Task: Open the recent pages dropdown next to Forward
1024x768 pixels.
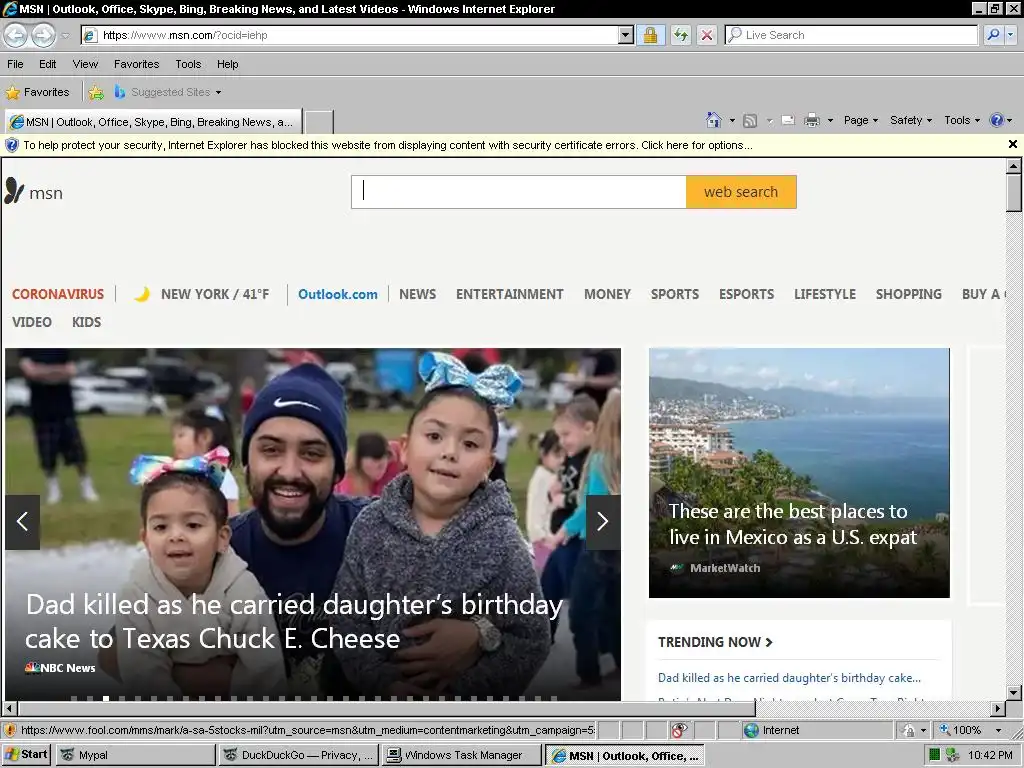Action: (x=65, y=35)
